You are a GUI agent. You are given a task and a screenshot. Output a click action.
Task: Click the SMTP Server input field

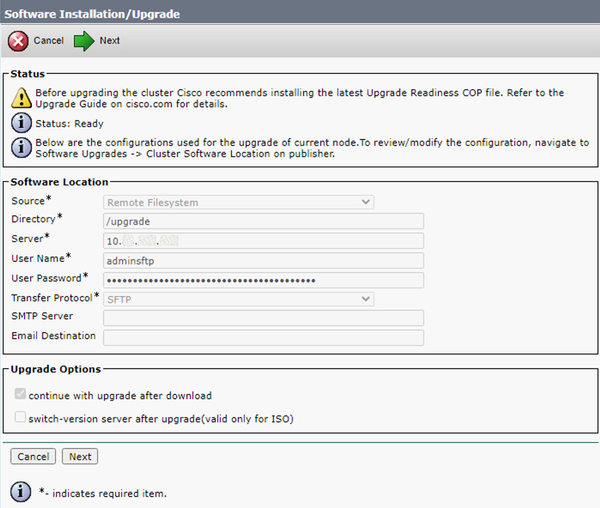pos(263,318)
